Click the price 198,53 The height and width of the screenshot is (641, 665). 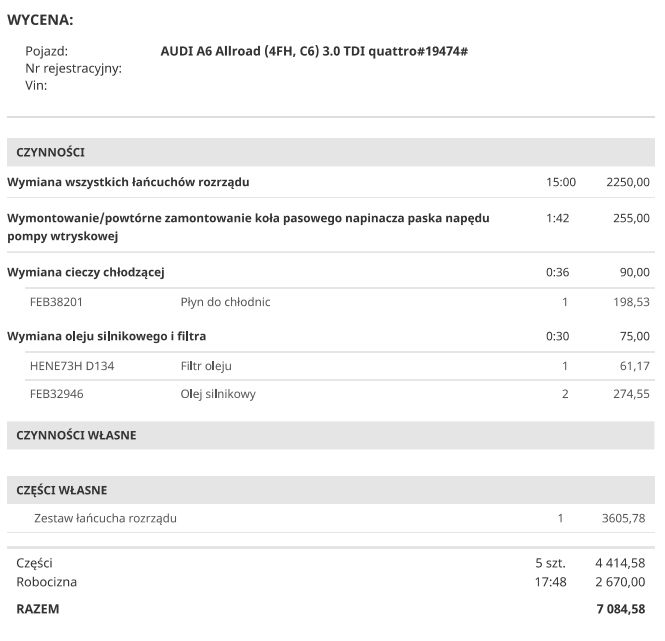click(631, 302)
